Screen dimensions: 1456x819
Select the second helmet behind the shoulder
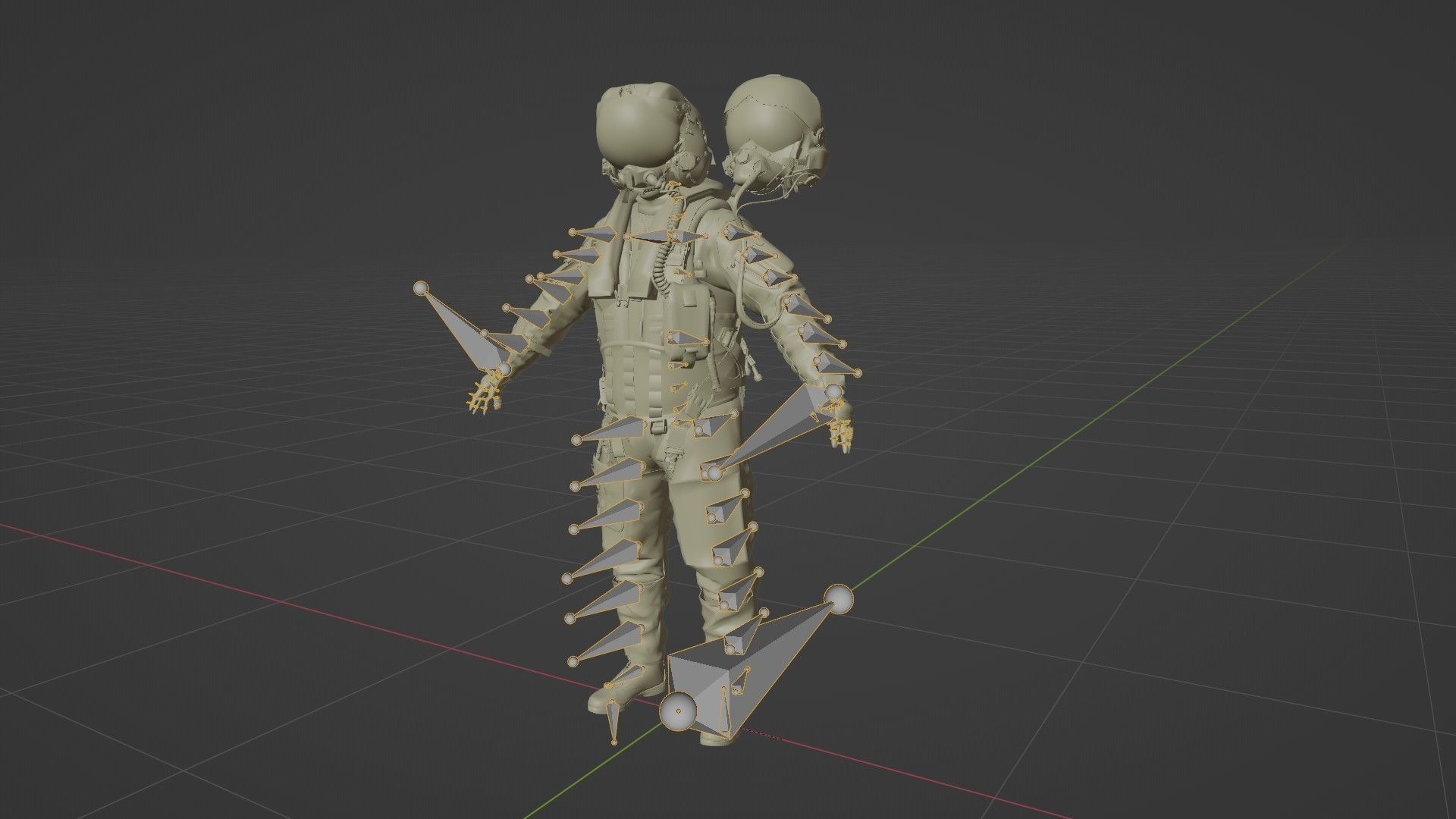[x=773, y=136]
